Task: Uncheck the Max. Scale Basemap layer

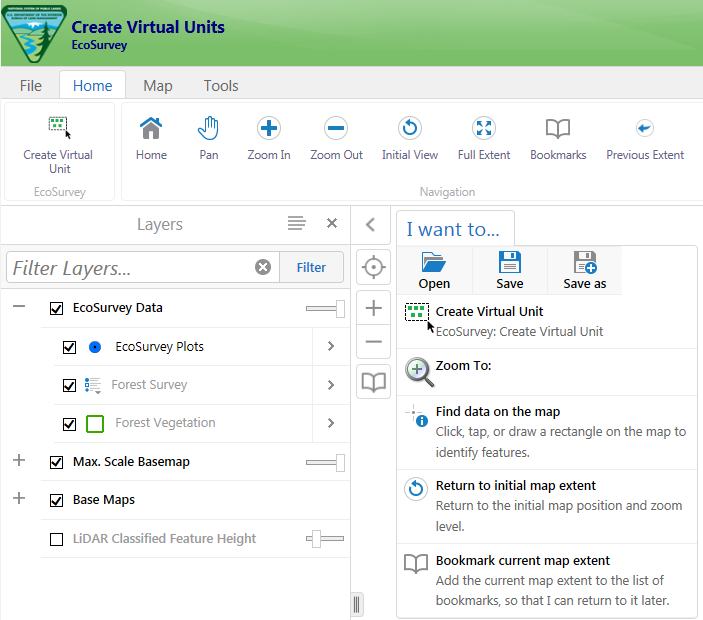Action: pos(56,462)
